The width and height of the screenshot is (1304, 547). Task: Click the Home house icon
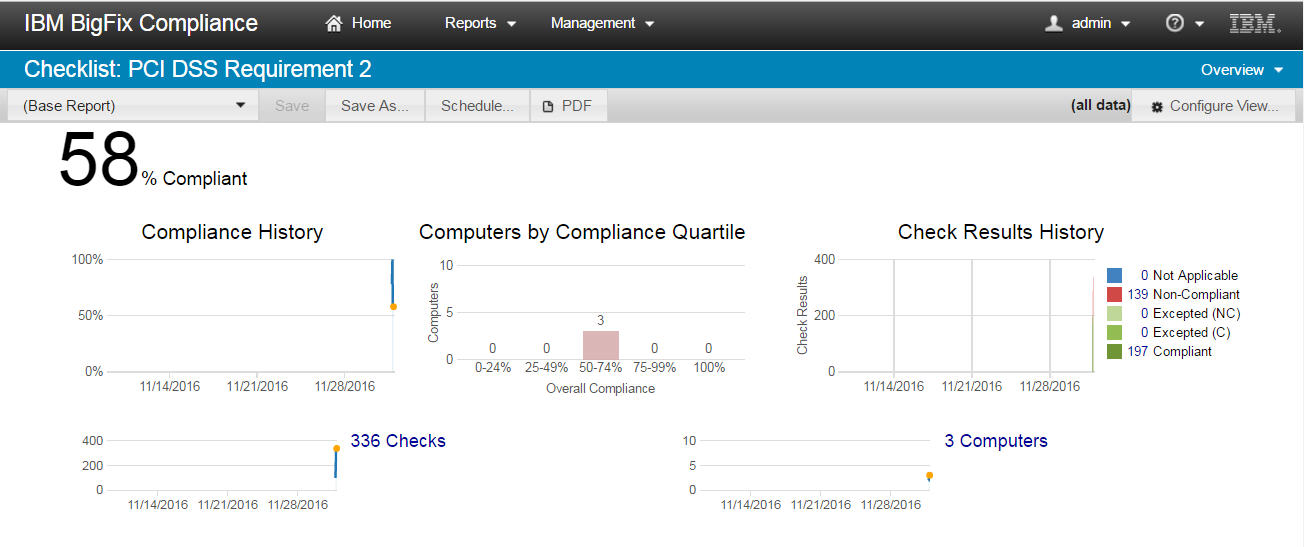335,23
